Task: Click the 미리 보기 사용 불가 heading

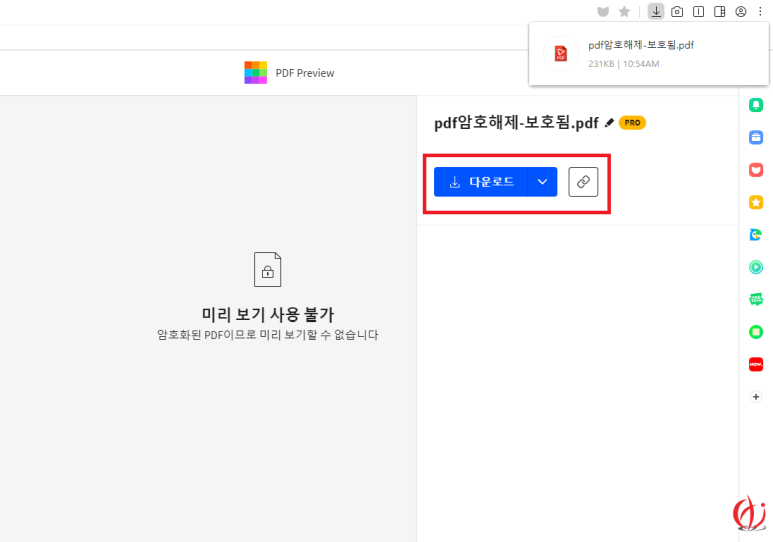Action: [x=268, y=314]
